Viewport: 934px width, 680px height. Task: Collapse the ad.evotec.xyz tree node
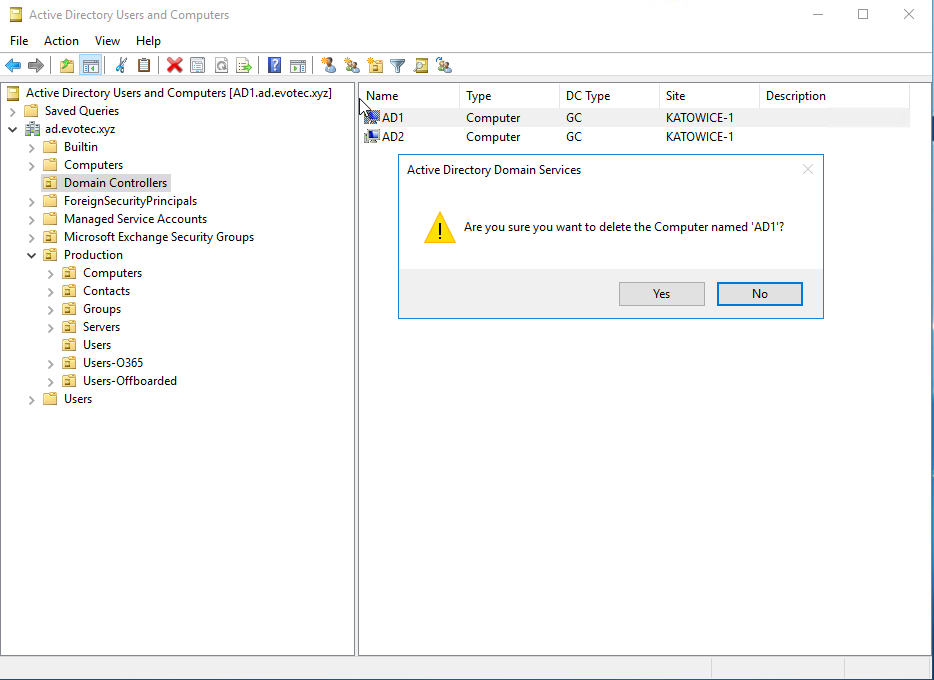tap(13, 128)
